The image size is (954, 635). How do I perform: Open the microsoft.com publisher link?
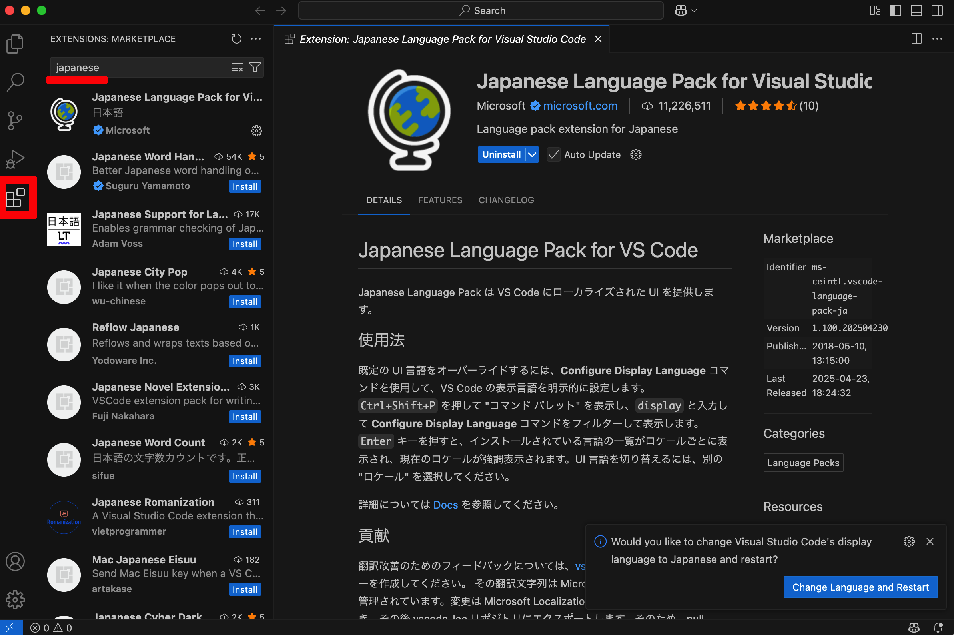pyautogui.click(x=580, y=106)
